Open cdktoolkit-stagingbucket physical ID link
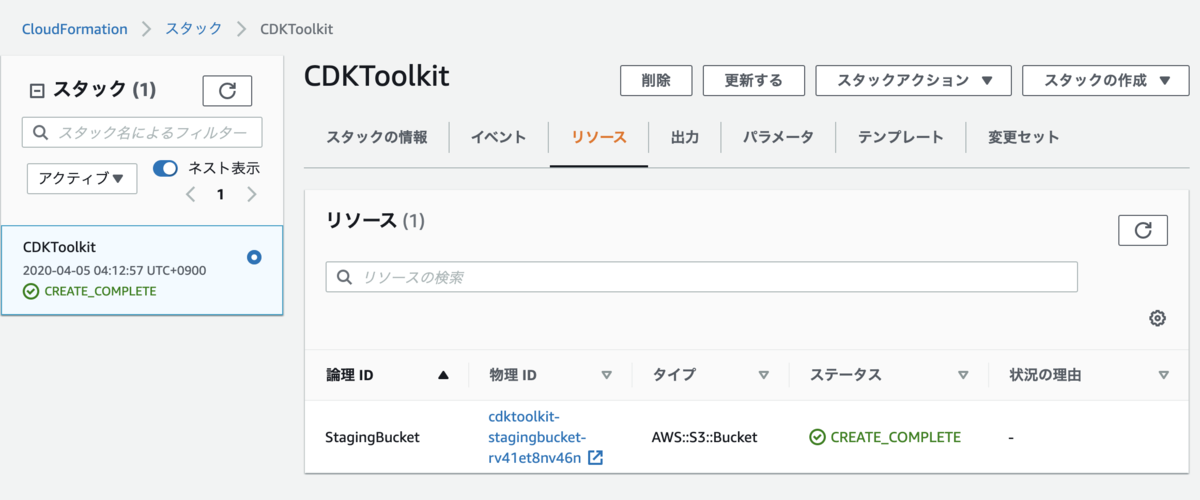1200x500 pixels. (536, 437)
